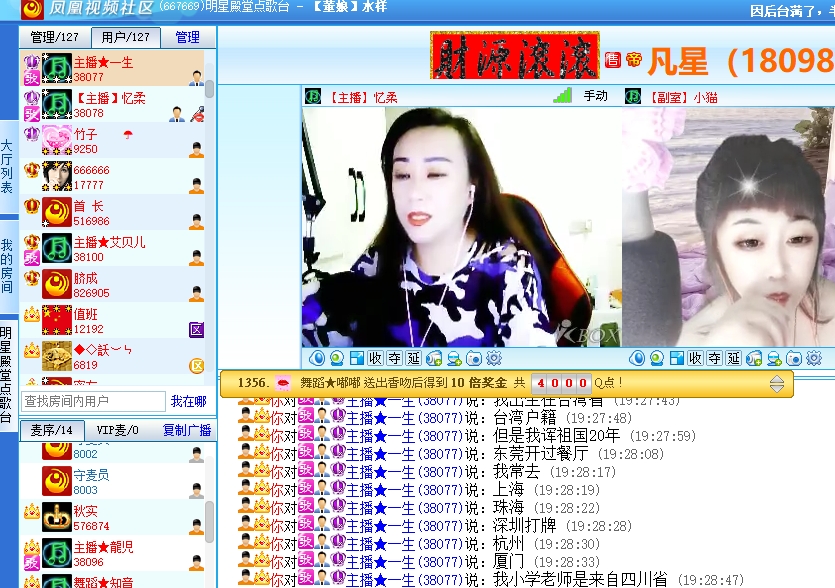Click the red 售 badge beside 凡星
This screenshot has width=835, height=588.
(613, 60)
